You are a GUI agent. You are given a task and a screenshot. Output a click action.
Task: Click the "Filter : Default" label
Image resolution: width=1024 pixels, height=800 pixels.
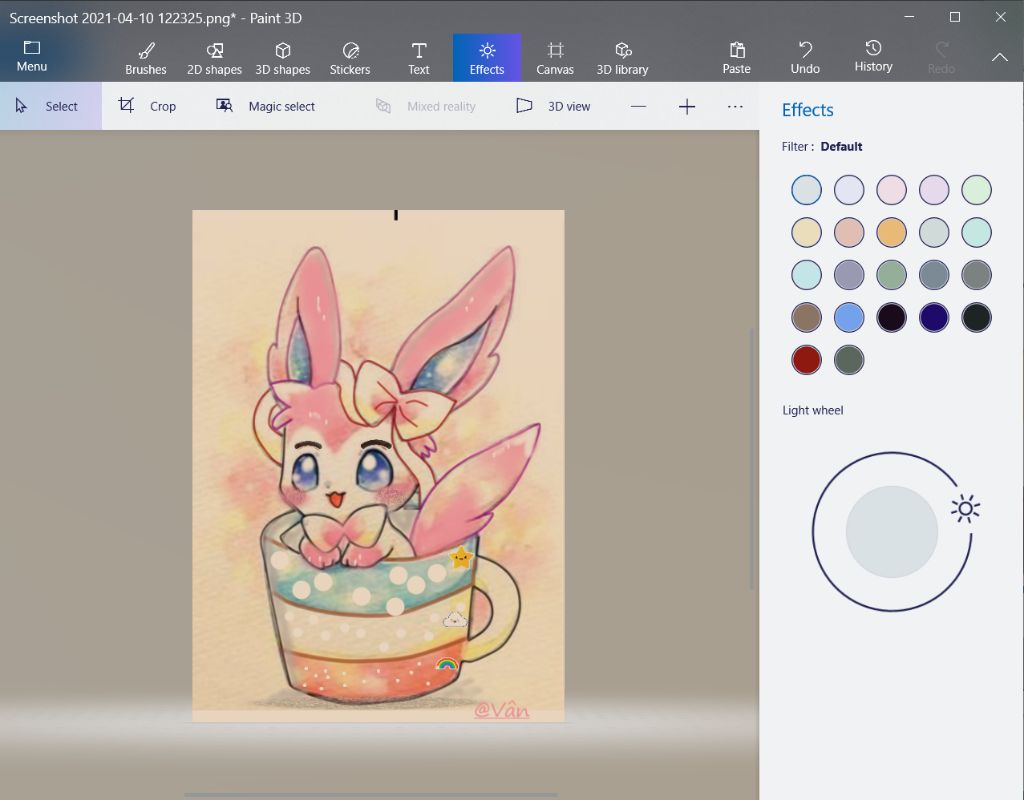click(x=822, y=146)
